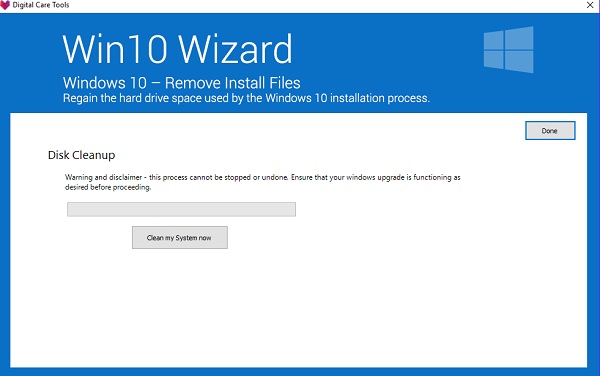
Task: Click the Done button
Action: (x=550, y=131)
